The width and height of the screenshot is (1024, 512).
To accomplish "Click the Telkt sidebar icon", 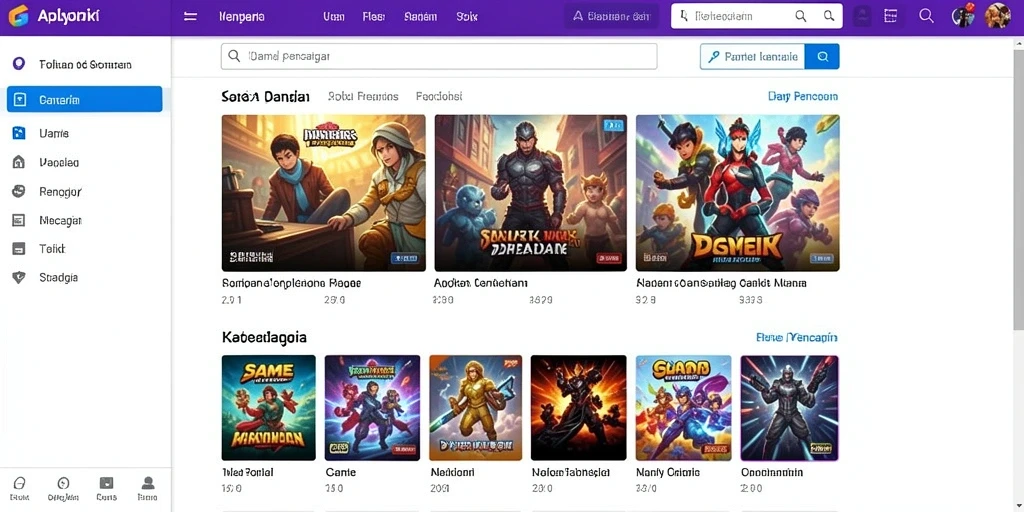I will click(x=19, y=249).
